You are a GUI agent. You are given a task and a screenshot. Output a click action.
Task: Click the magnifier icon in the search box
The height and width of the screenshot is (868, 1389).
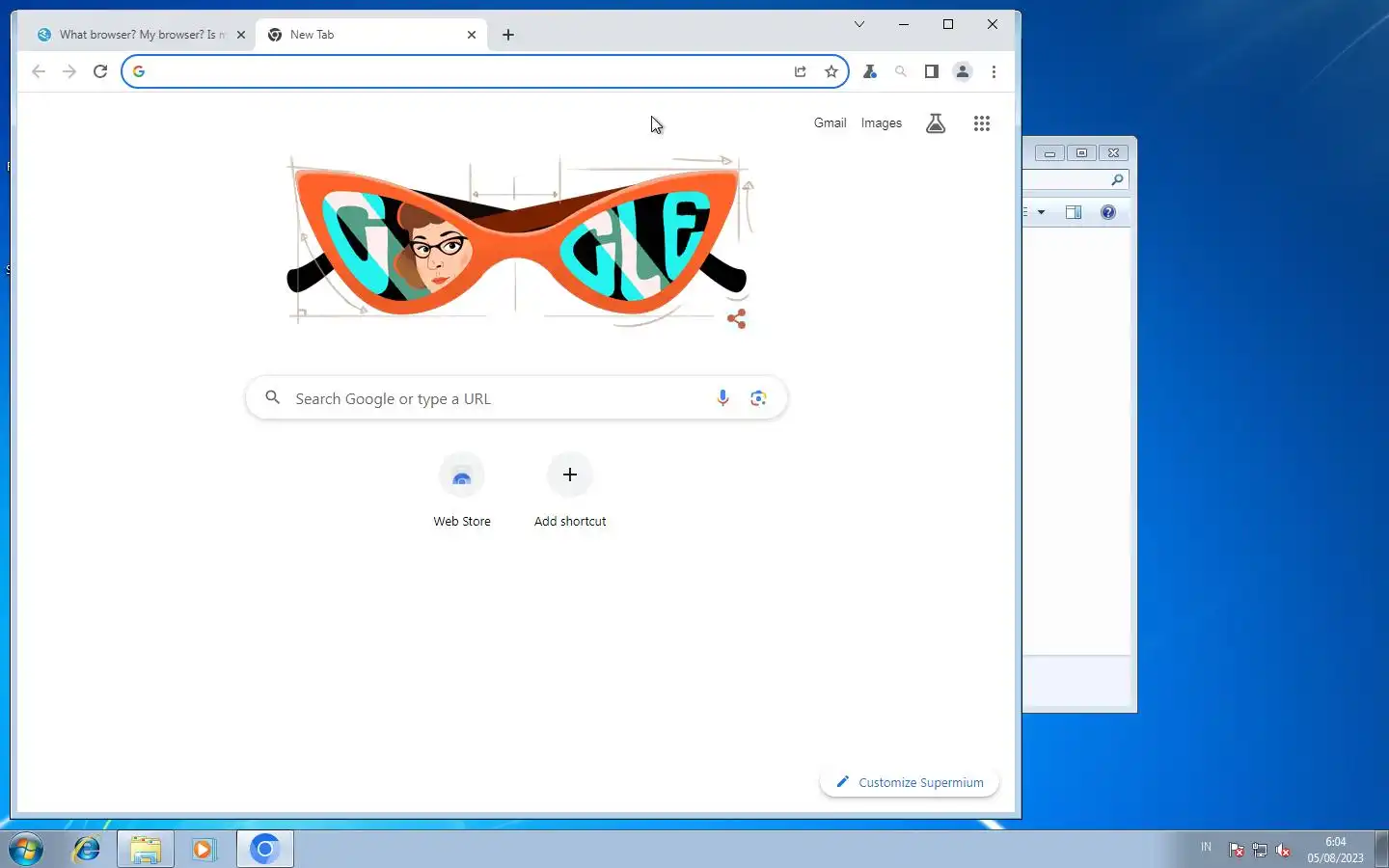tap(273, 397)
